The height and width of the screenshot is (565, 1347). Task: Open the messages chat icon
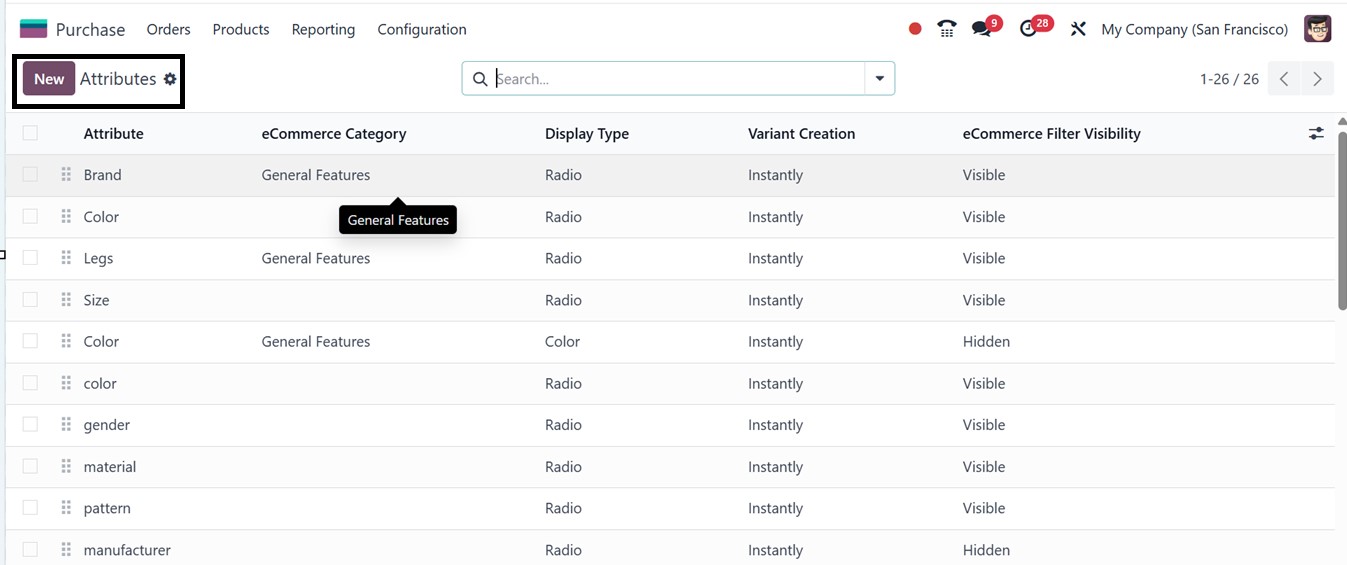tap(981, 29)
